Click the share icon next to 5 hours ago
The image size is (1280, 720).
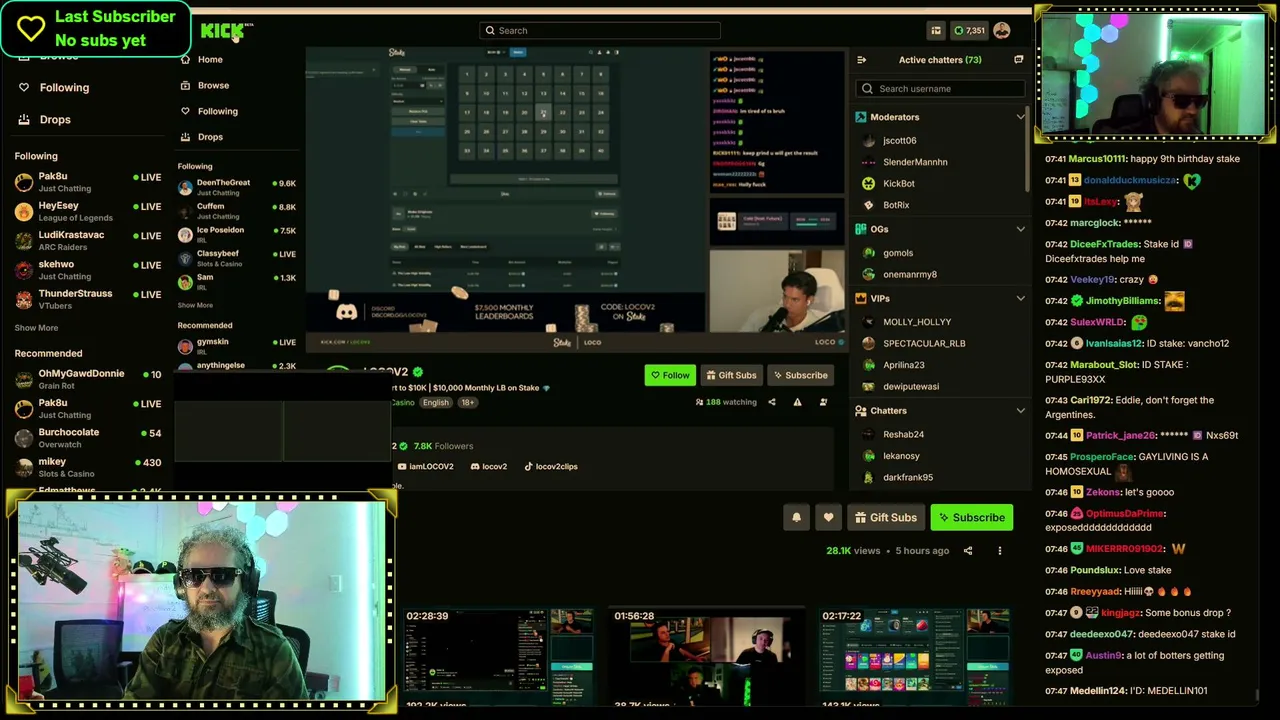pos(967,550)
